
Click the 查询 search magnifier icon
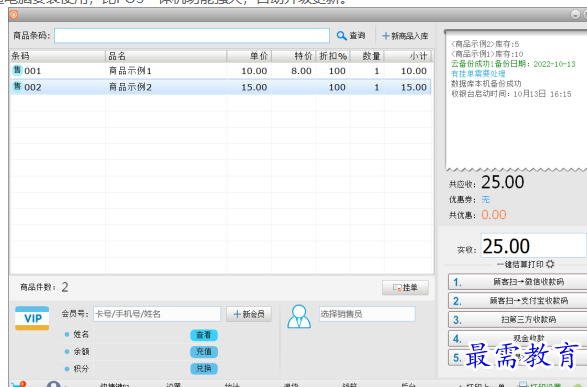(x=341, y=36)
